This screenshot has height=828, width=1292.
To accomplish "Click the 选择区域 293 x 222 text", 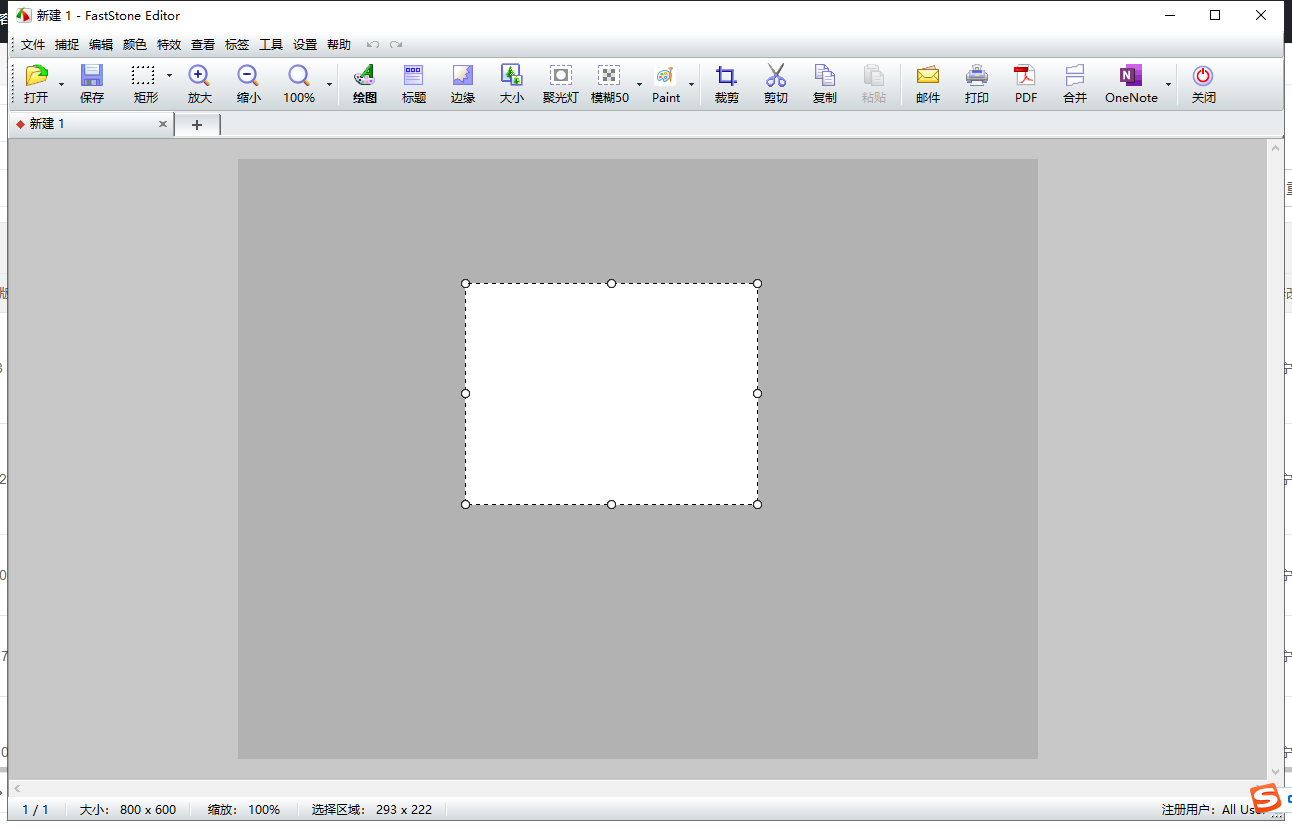I will (372, 810).
